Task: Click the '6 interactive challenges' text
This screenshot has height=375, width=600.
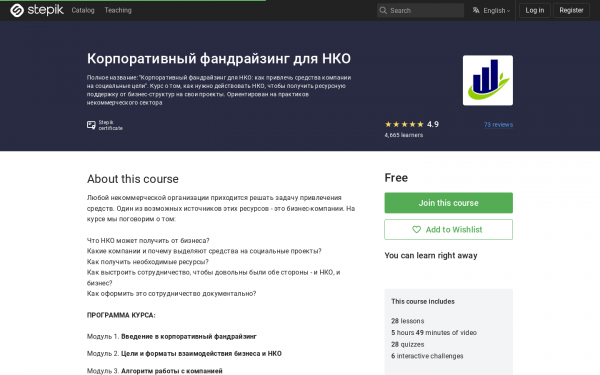Action: point(427,356)
